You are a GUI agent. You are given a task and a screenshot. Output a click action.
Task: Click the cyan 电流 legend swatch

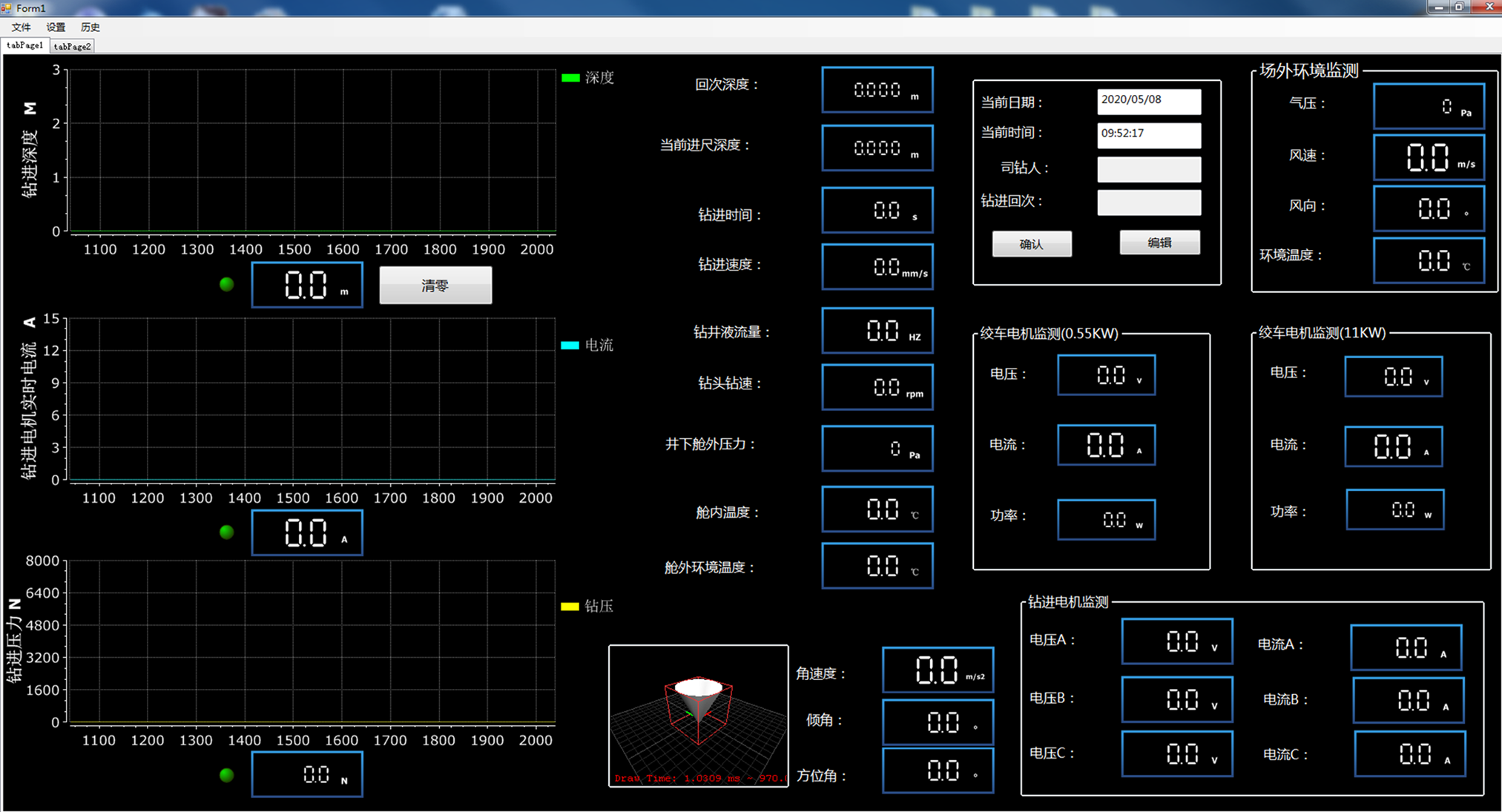[x=570, y=346]
